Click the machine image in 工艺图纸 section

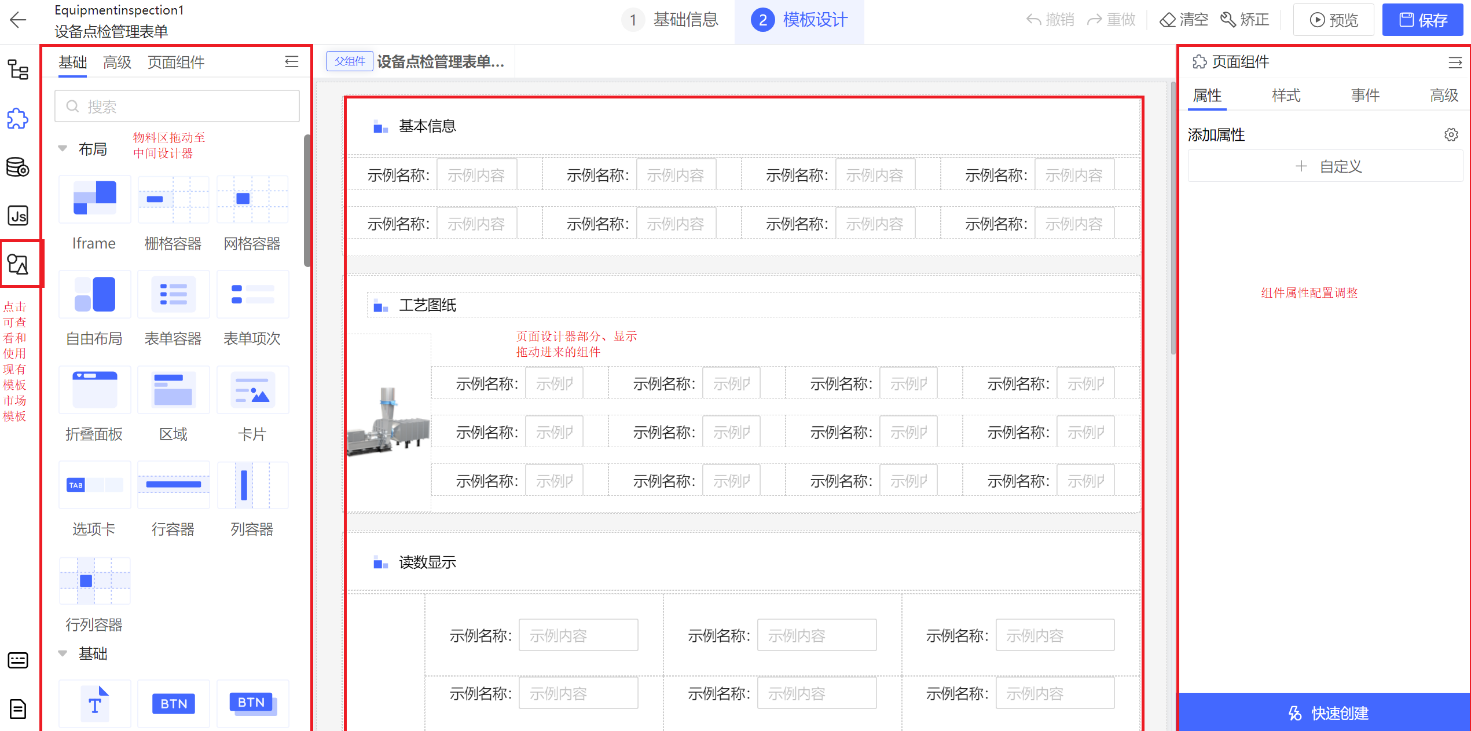(388, 423)
